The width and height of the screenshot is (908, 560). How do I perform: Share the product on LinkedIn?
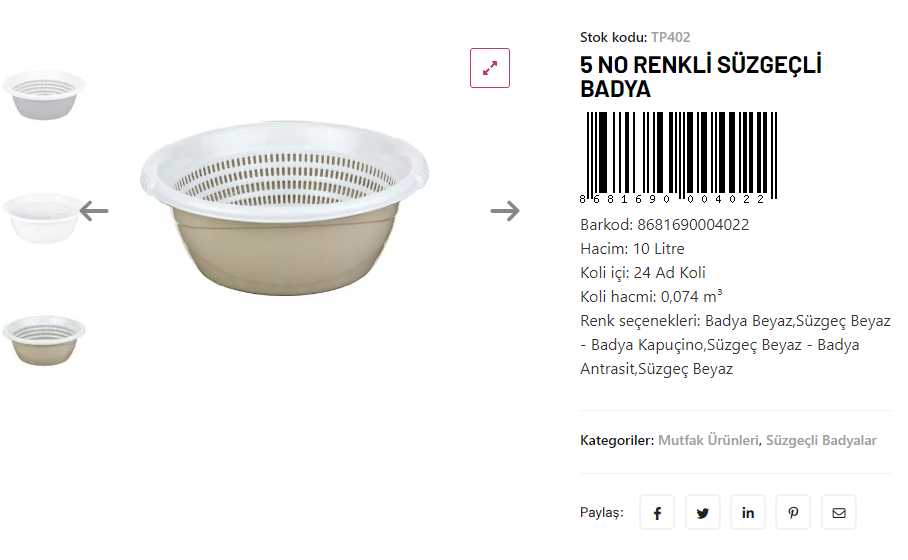click(748, 512)
